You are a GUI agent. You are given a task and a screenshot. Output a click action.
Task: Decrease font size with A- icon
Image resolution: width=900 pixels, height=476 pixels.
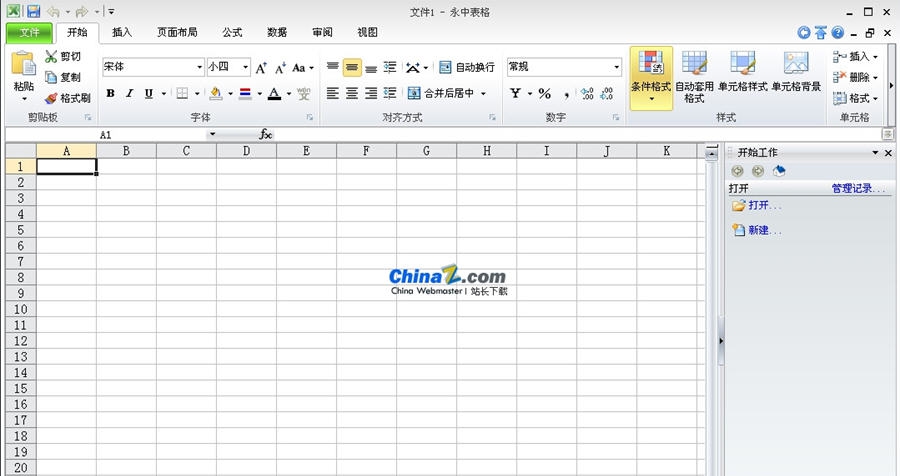point(280,68)
